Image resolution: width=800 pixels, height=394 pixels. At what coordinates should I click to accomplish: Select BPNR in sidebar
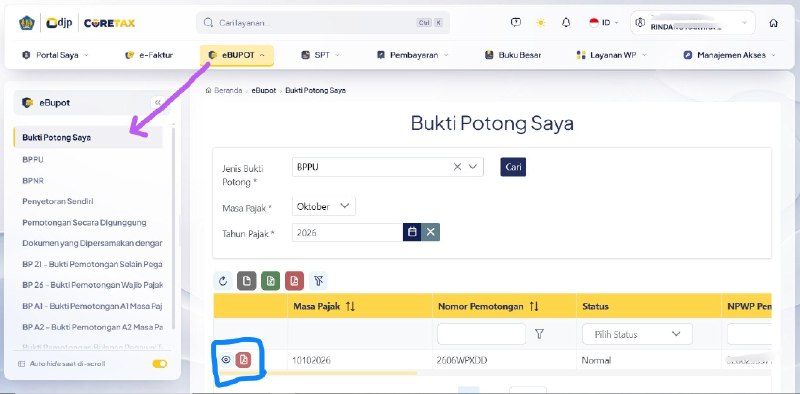click(33, 180)
